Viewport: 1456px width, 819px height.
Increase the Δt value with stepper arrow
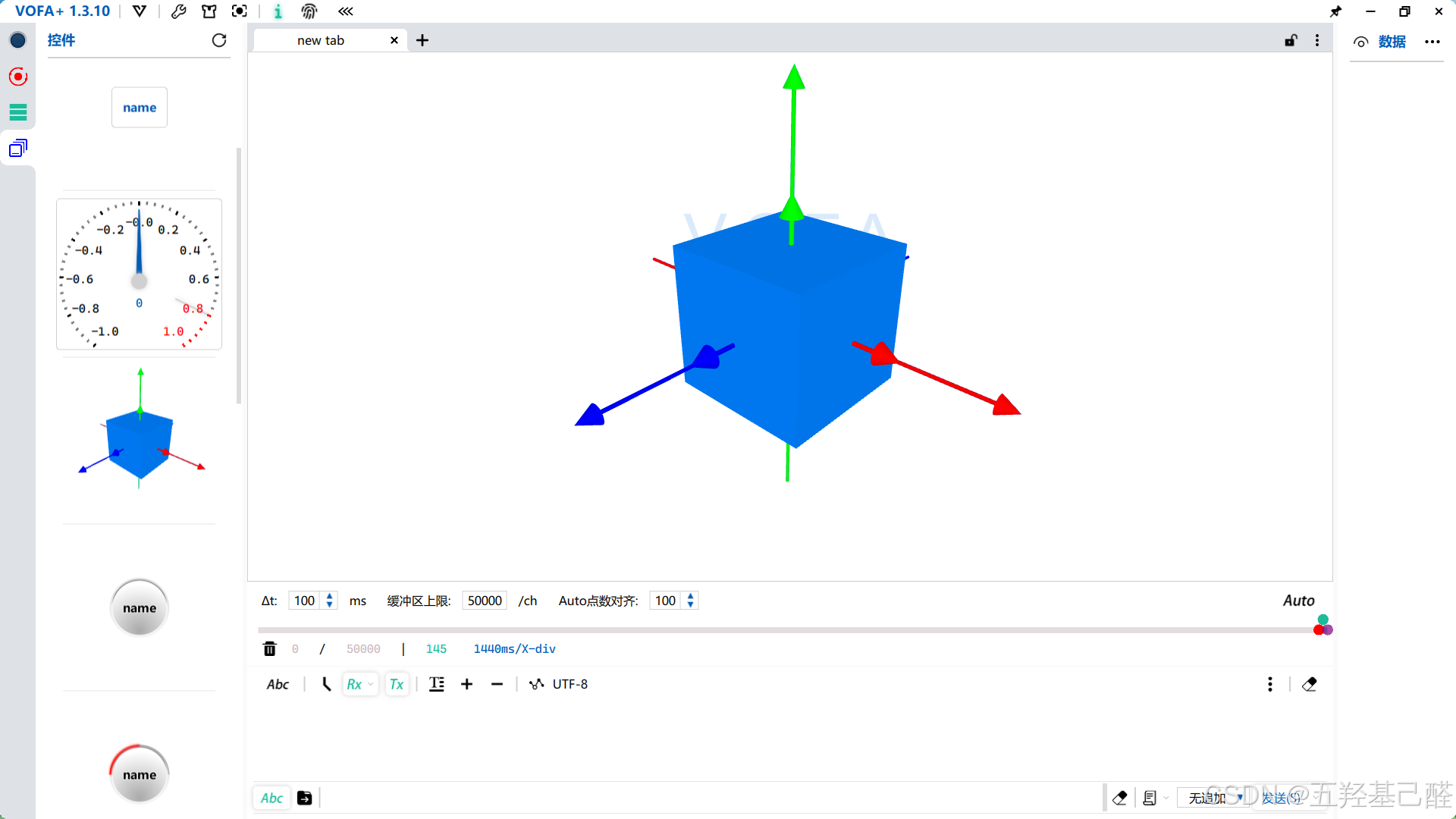pyautogui.click(x=329, y=596)
